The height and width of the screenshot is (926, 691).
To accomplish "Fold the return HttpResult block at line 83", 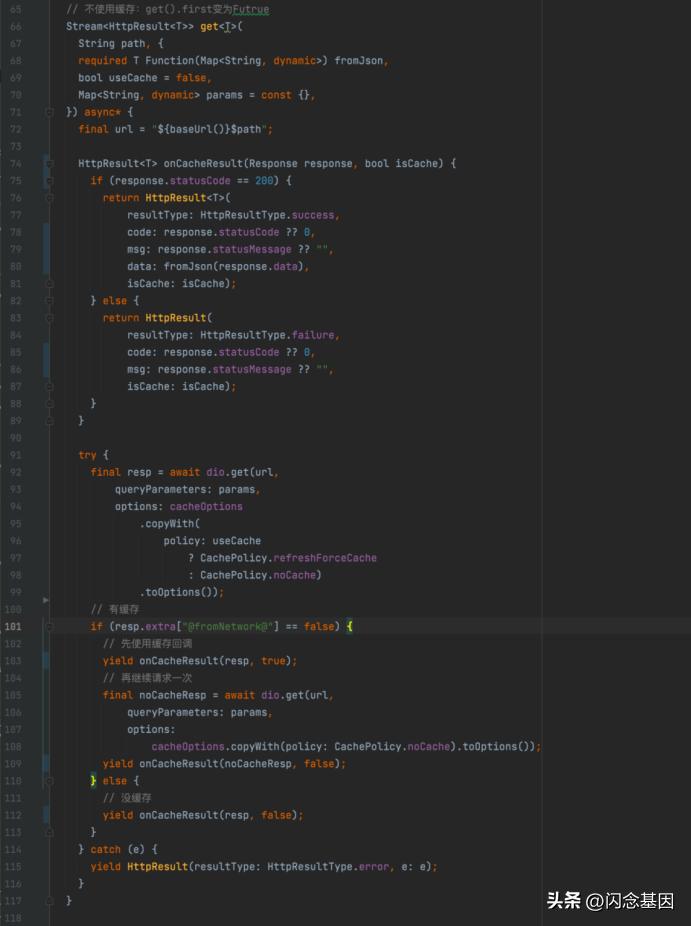I will point(50,318).
